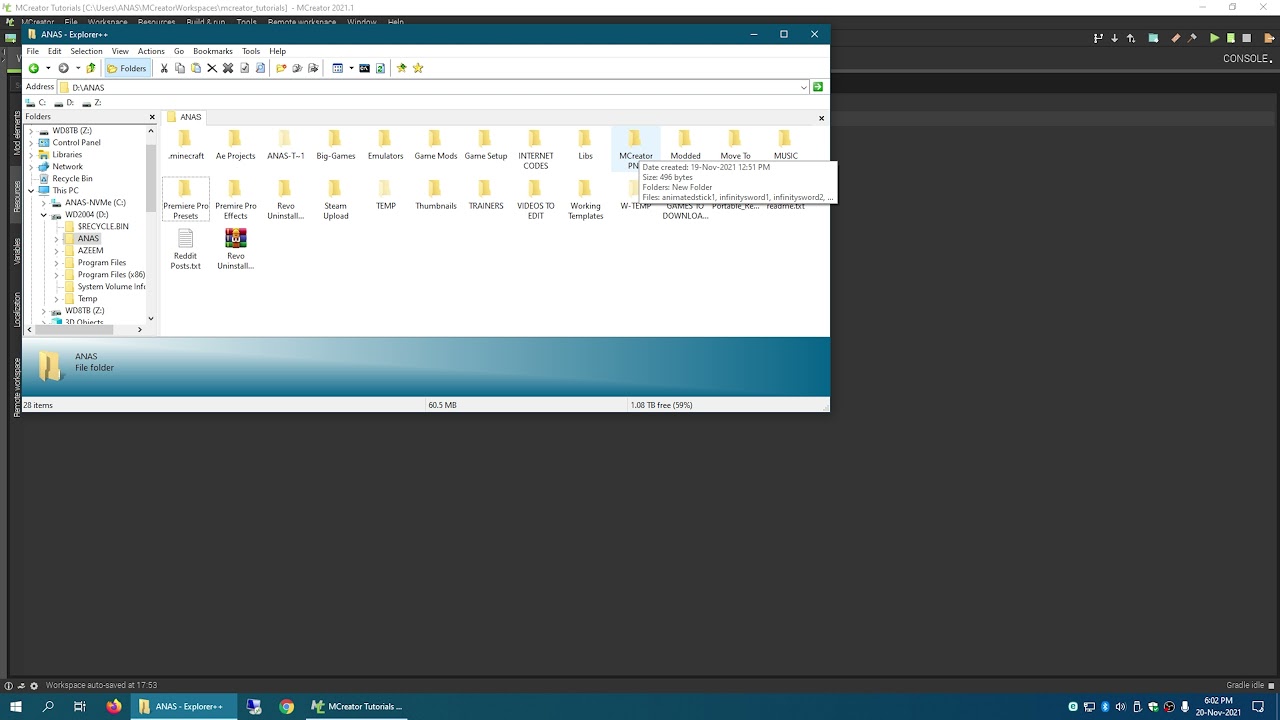This screenshot has height=720, width=1280.
Task: Toggle the Folders pane button
Action: point(127,68)
